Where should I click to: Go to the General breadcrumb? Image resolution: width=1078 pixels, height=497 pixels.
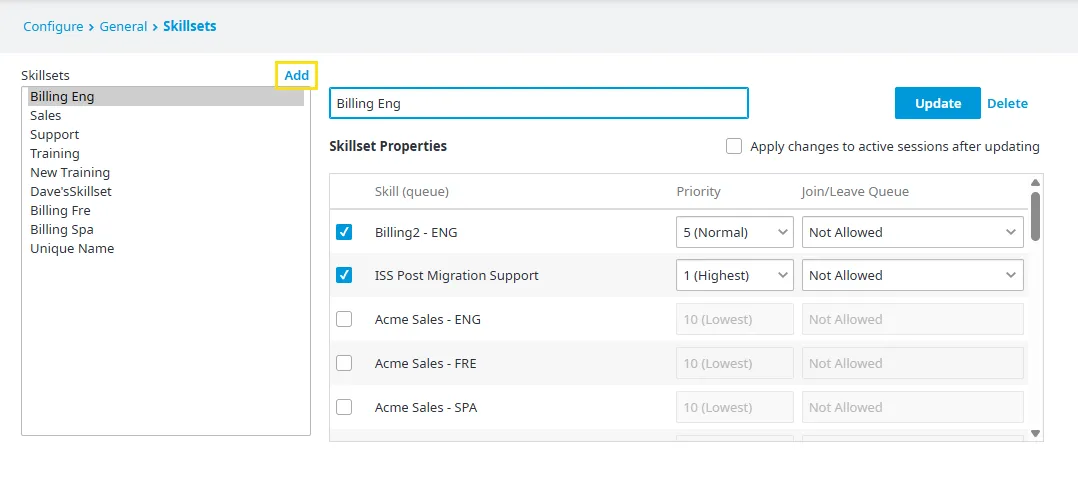[123, 26]
